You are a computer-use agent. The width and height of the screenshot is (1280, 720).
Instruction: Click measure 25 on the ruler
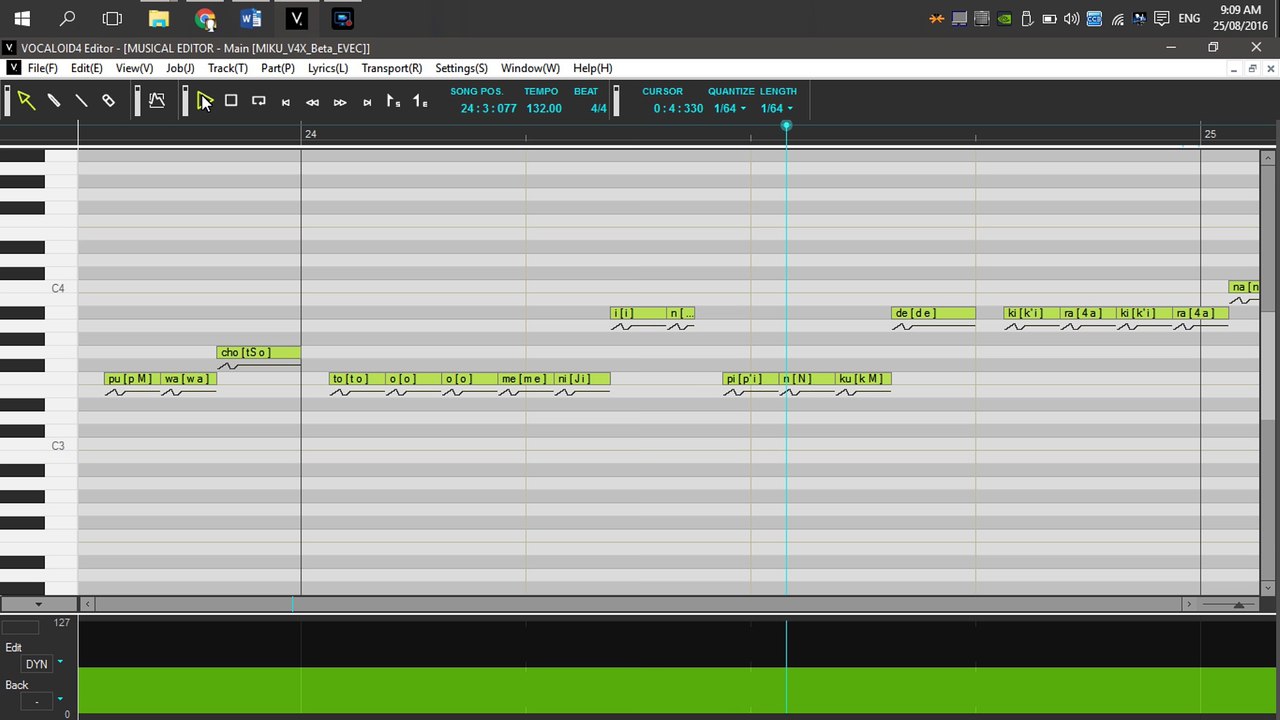(x=1210, y=134)
